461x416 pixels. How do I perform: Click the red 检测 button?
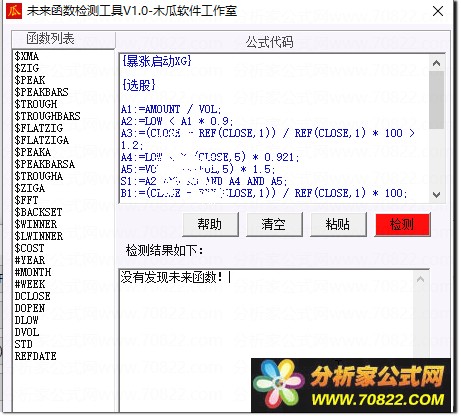point(402,225)
